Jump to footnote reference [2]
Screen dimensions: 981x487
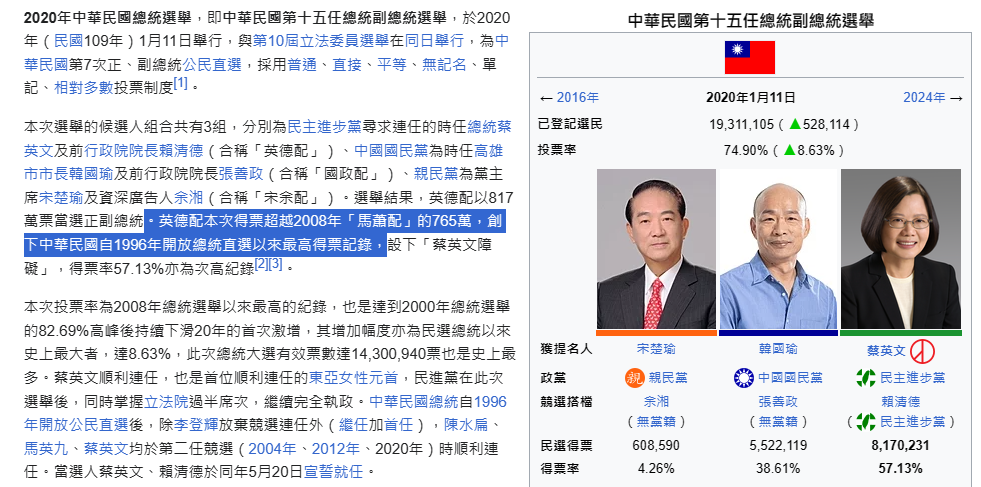click(261, 264)
